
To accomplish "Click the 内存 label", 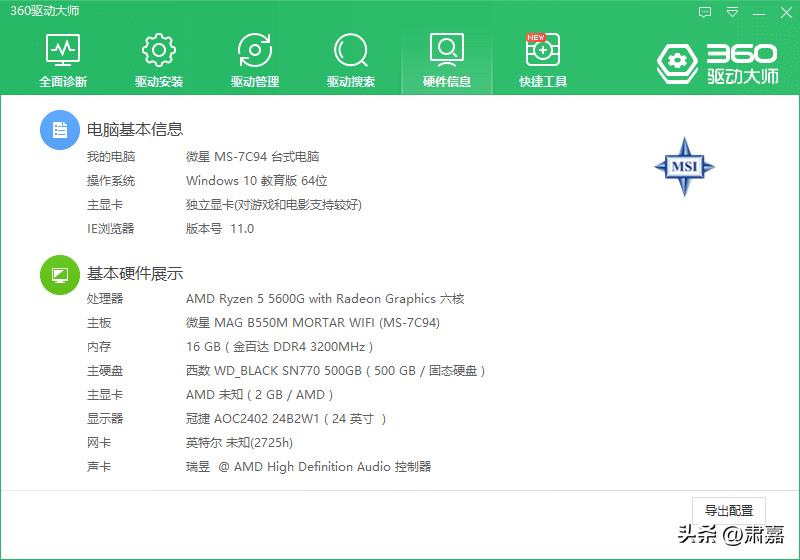I will pyautogui.click(x=99, y=347).
